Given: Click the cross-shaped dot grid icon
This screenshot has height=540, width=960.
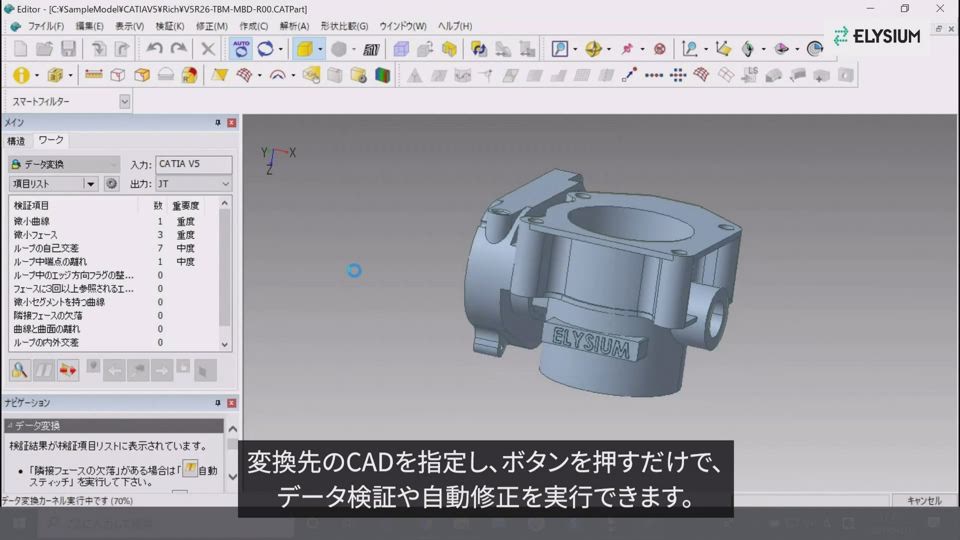Looking at the screenshot, I should coord(678,75).
